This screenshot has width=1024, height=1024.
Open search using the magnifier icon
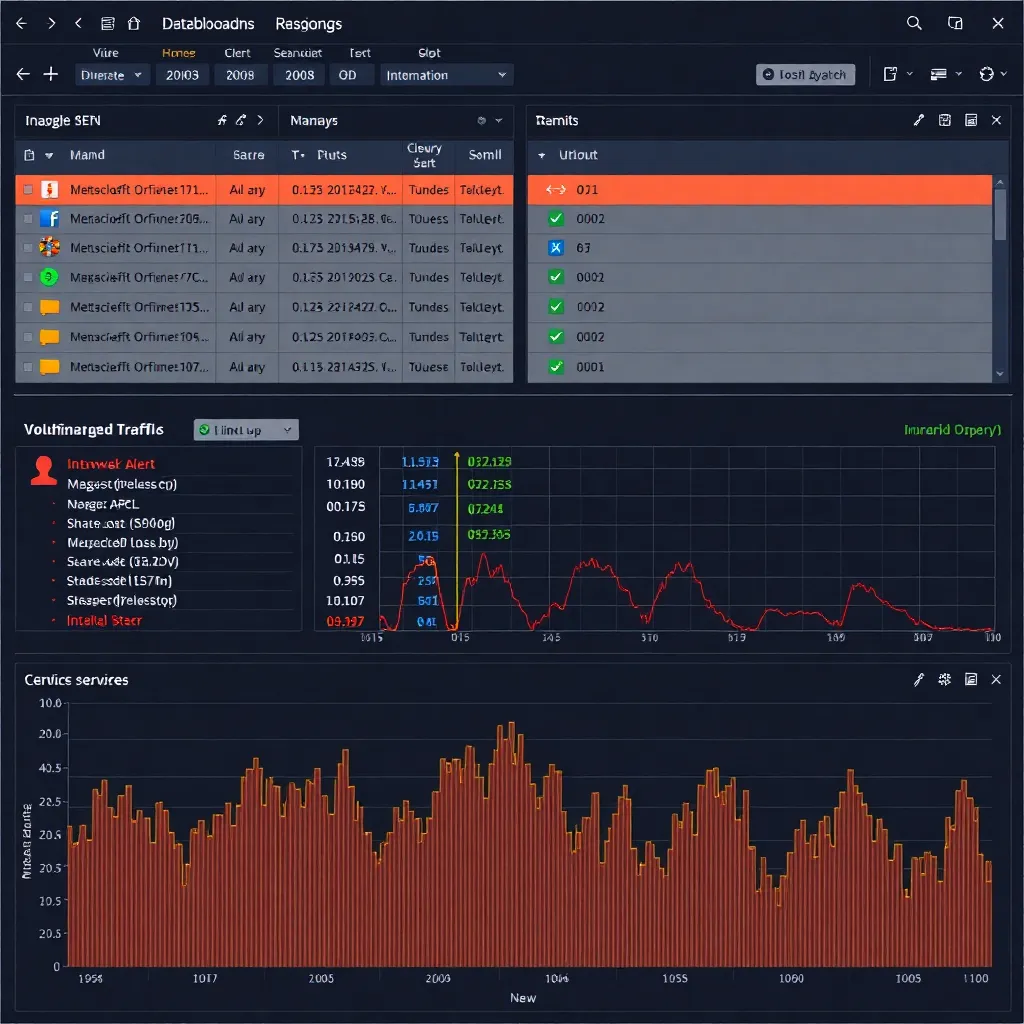pyautogui.click(x=914, y=23)
